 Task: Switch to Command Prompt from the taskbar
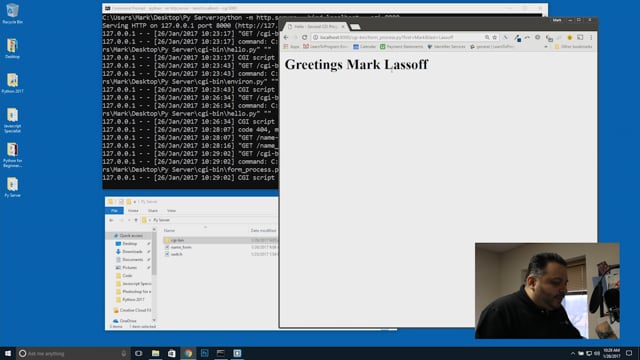point(221,353)
